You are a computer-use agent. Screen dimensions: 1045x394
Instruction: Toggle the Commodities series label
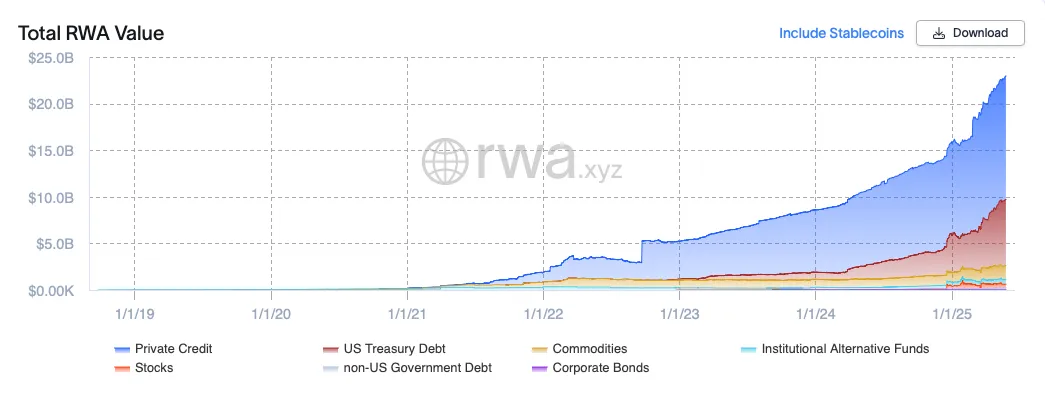tap(590, 349)
